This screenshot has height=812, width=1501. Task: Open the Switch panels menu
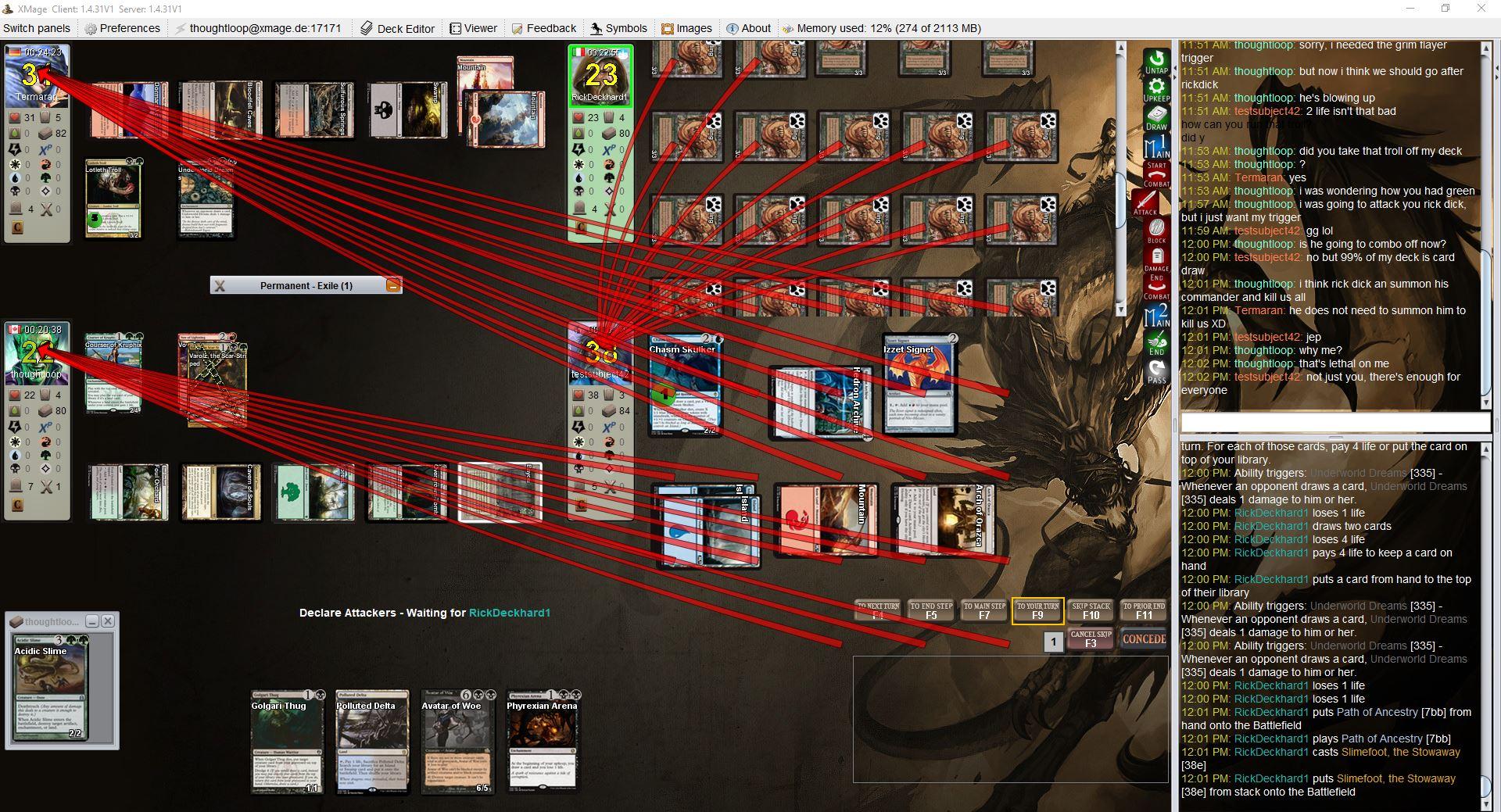[x=37, y=28]
